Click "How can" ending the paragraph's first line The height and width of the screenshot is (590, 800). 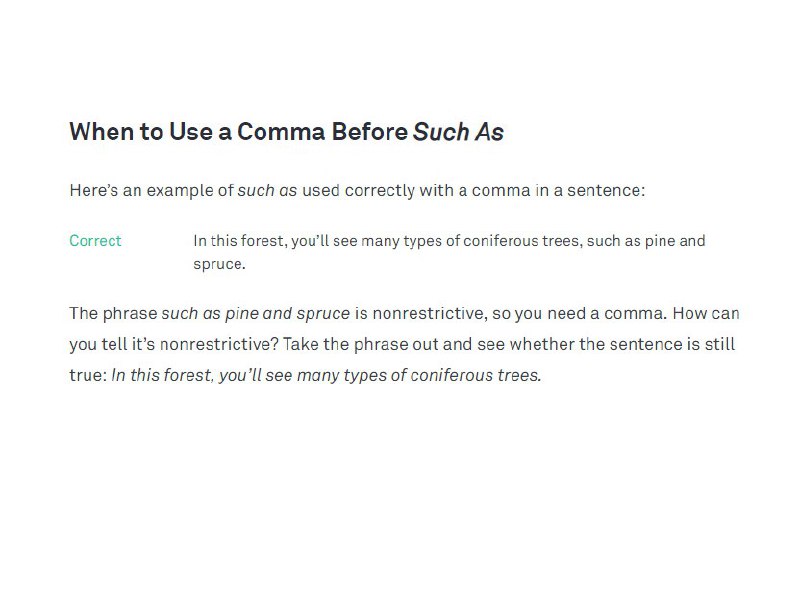(x=706, y=313)
